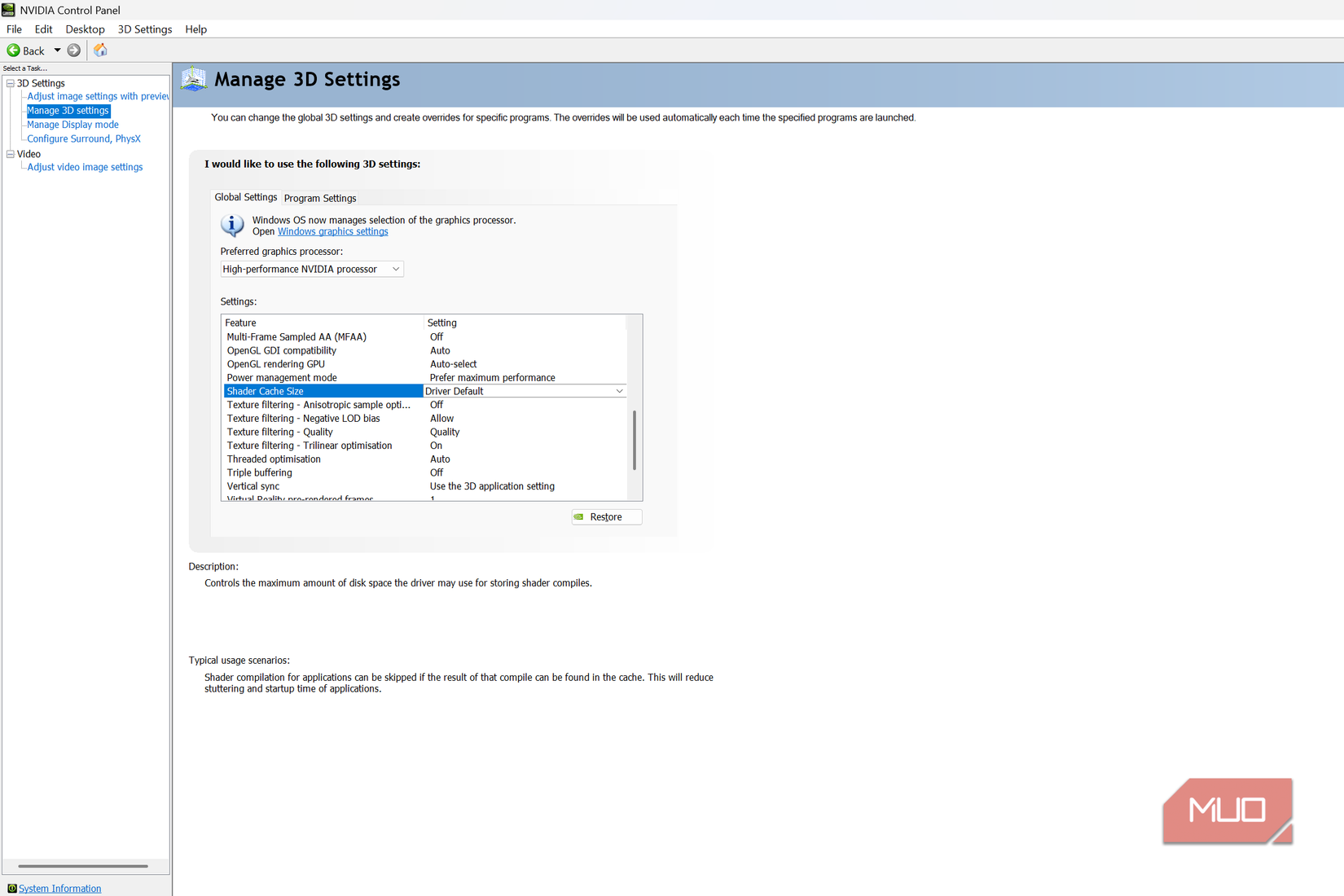Select Texture filtering - Trilinear optimisation row
This screenshot has height=896, width=1344.
tap(424, 446)
